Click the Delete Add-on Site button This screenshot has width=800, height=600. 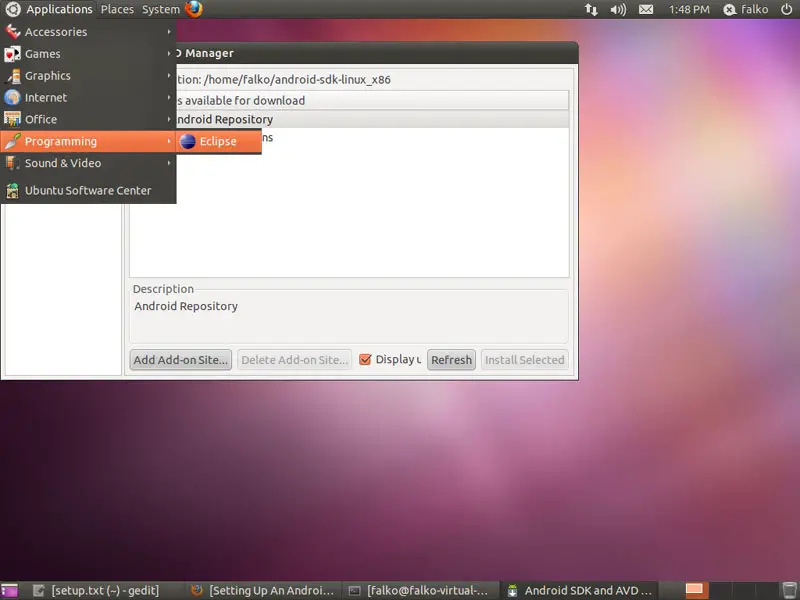pos(294,360)
